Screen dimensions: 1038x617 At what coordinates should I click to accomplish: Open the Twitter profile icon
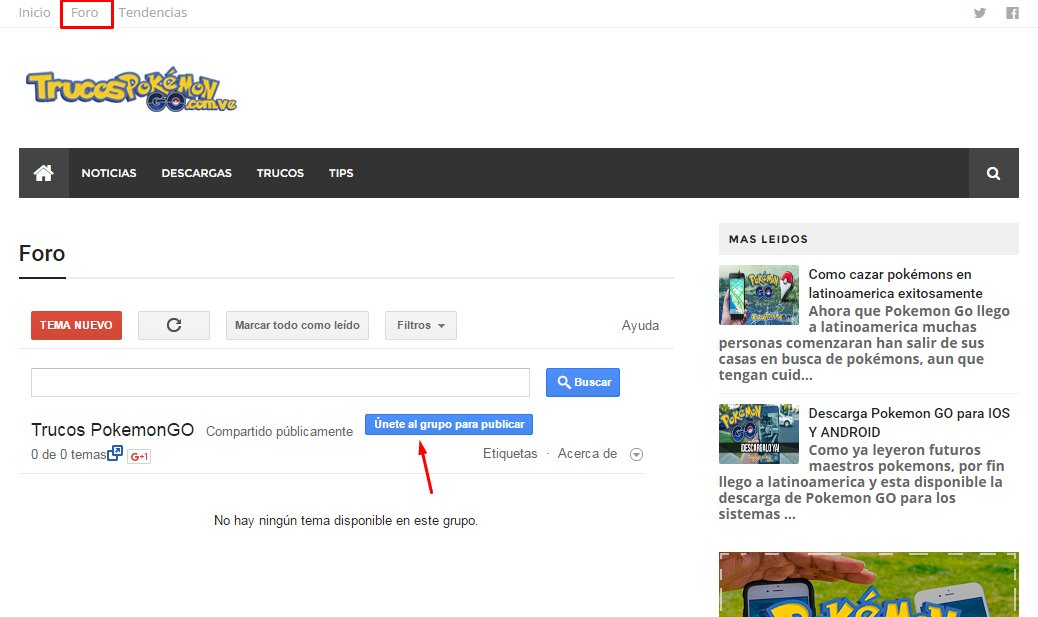tap(980, 13)
